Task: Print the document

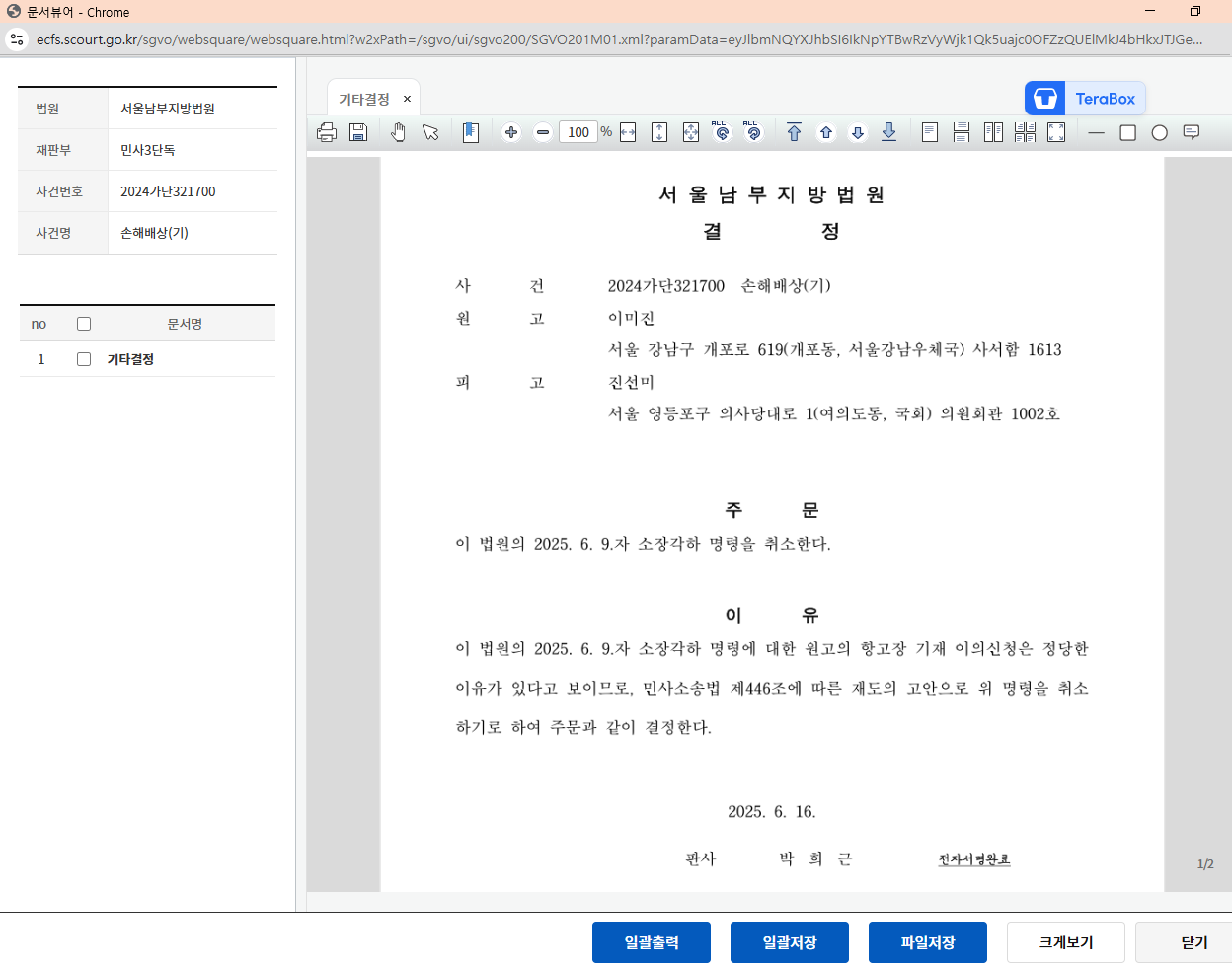Action: pyautogui.click(x=327, y=131)
